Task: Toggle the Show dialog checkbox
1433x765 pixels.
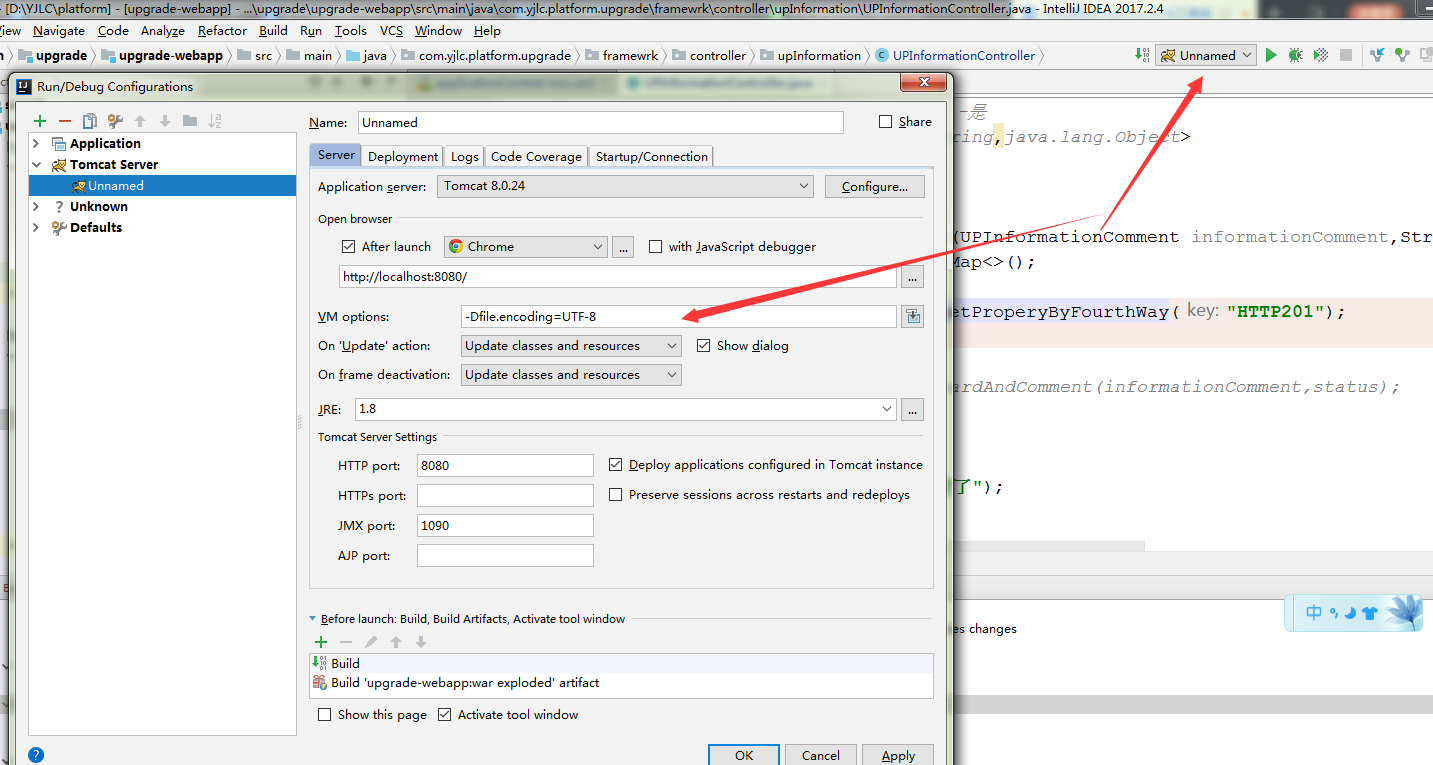Action: (x=704, y=345)
